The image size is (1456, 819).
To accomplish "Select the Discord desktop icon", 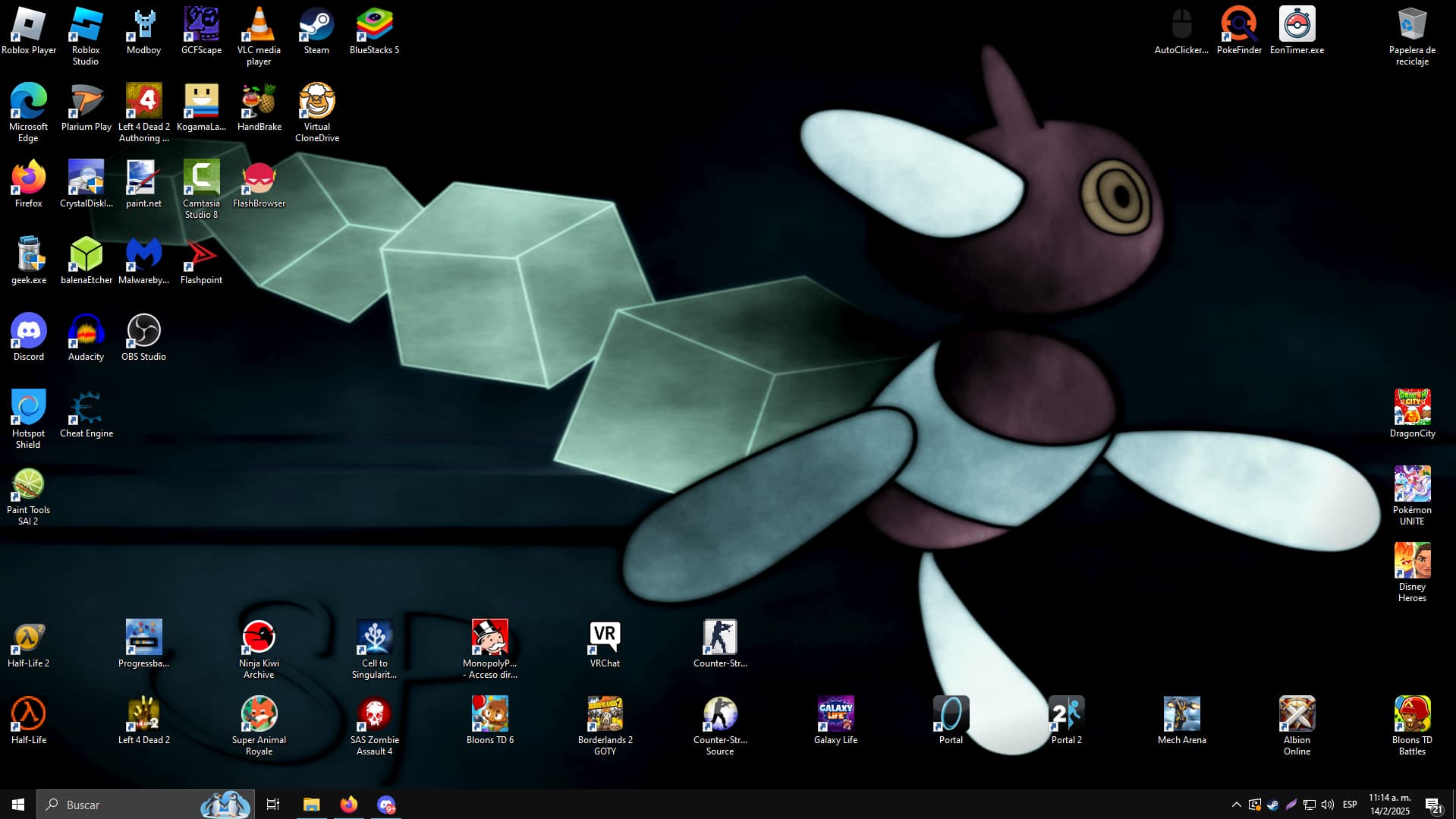I will pyautogui.click(x=28, y=337).
